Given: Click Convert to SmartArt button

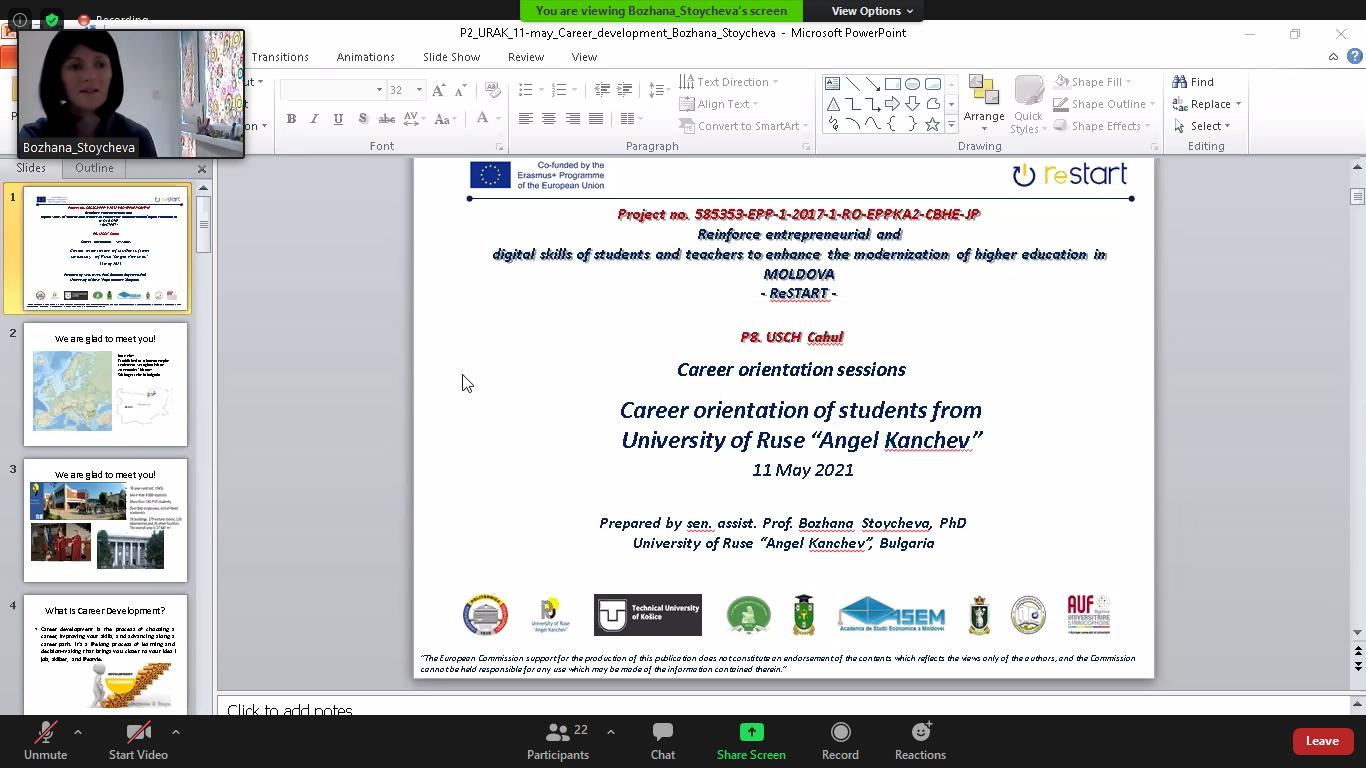Looking at the screenshot, I should click(x=744, y=126).
